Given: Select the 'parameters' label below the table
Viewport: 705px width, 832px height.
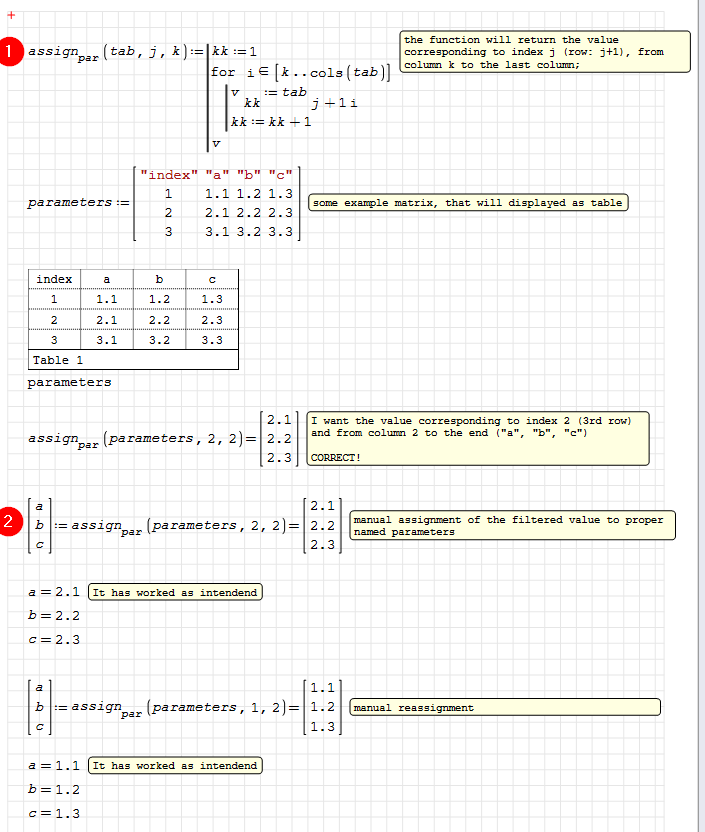Looking at the screenshot, I should pos(69,382).
